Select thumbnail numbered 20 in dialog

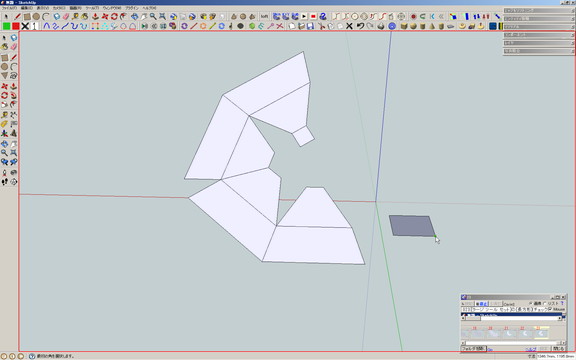493,333
